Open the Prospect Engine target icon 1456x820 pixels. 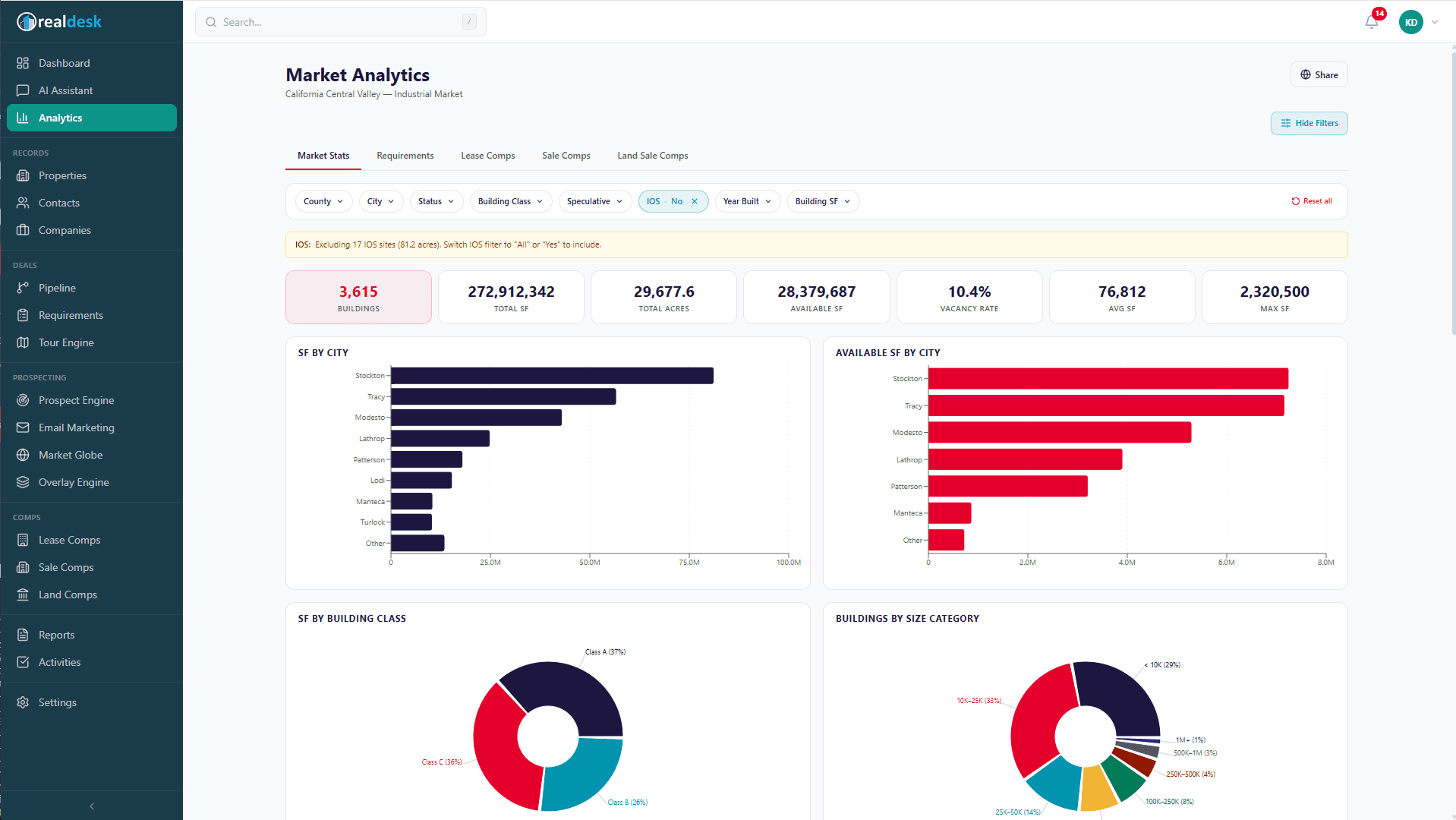pos(23,400)
